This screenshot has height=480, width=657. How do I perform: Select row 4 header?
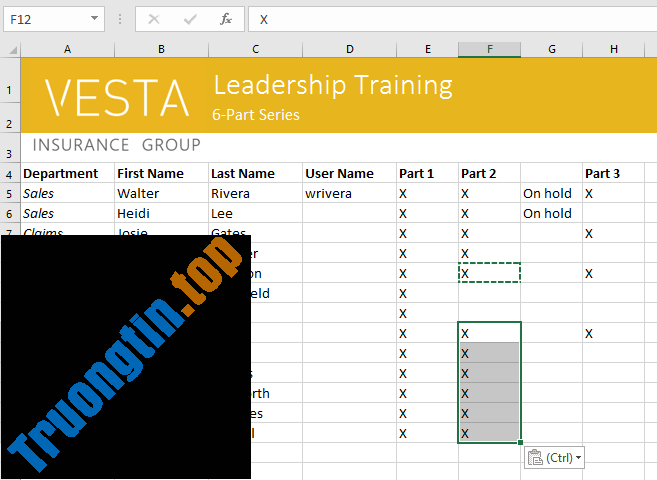coord(9,173)
